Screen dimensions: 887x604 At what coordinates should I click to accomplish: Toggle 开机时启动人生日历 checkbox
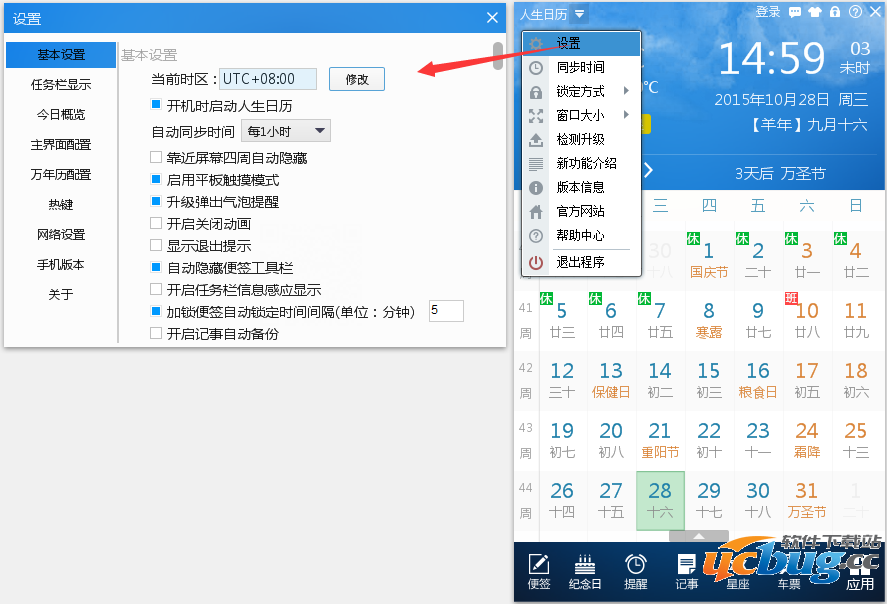156,105
